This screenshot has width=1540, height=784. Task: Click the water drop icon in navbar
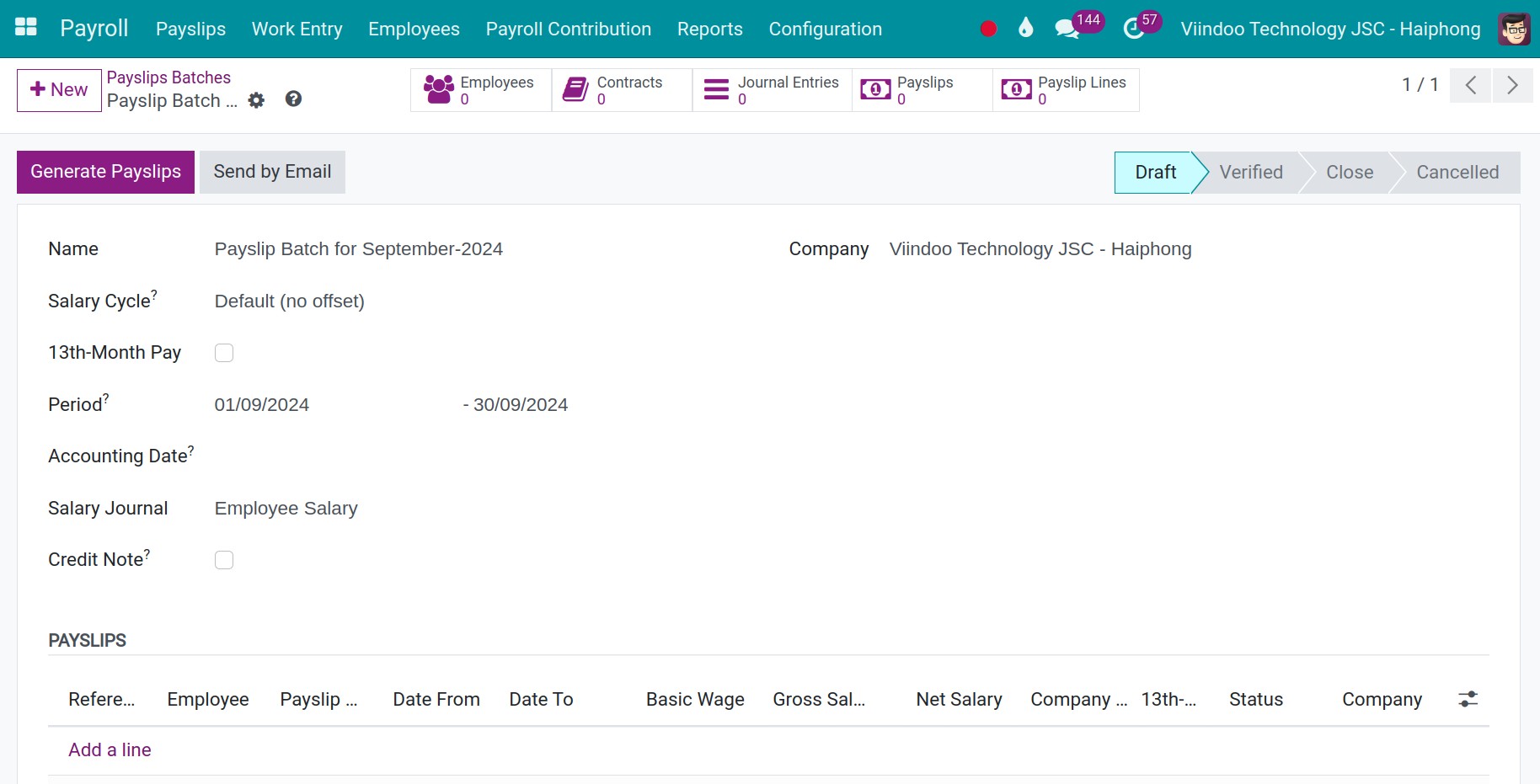1025,28
